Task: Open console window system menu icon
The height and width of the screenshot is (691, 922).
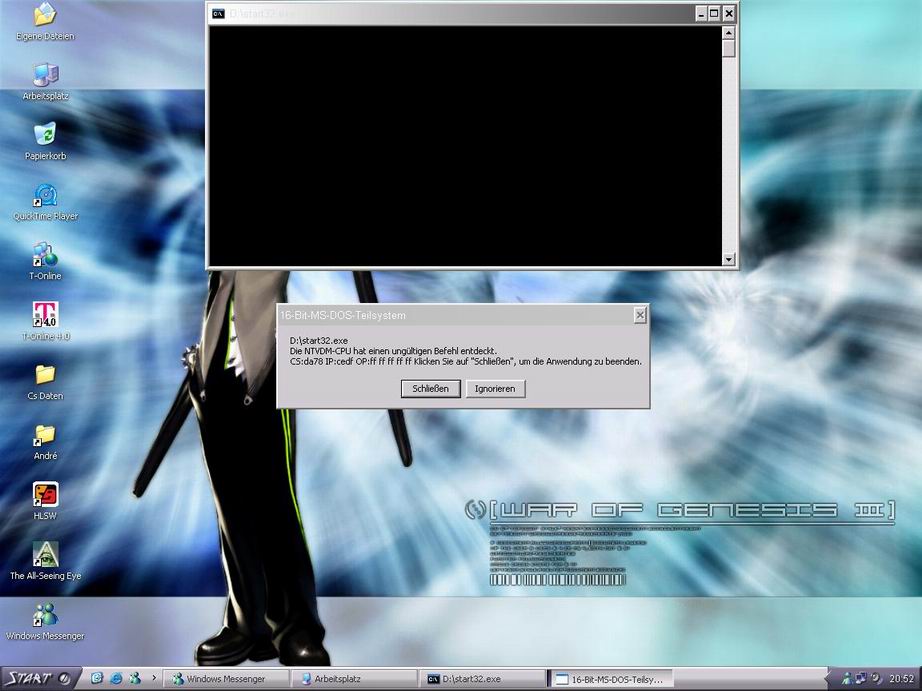Action: click(x=218, y=14)
